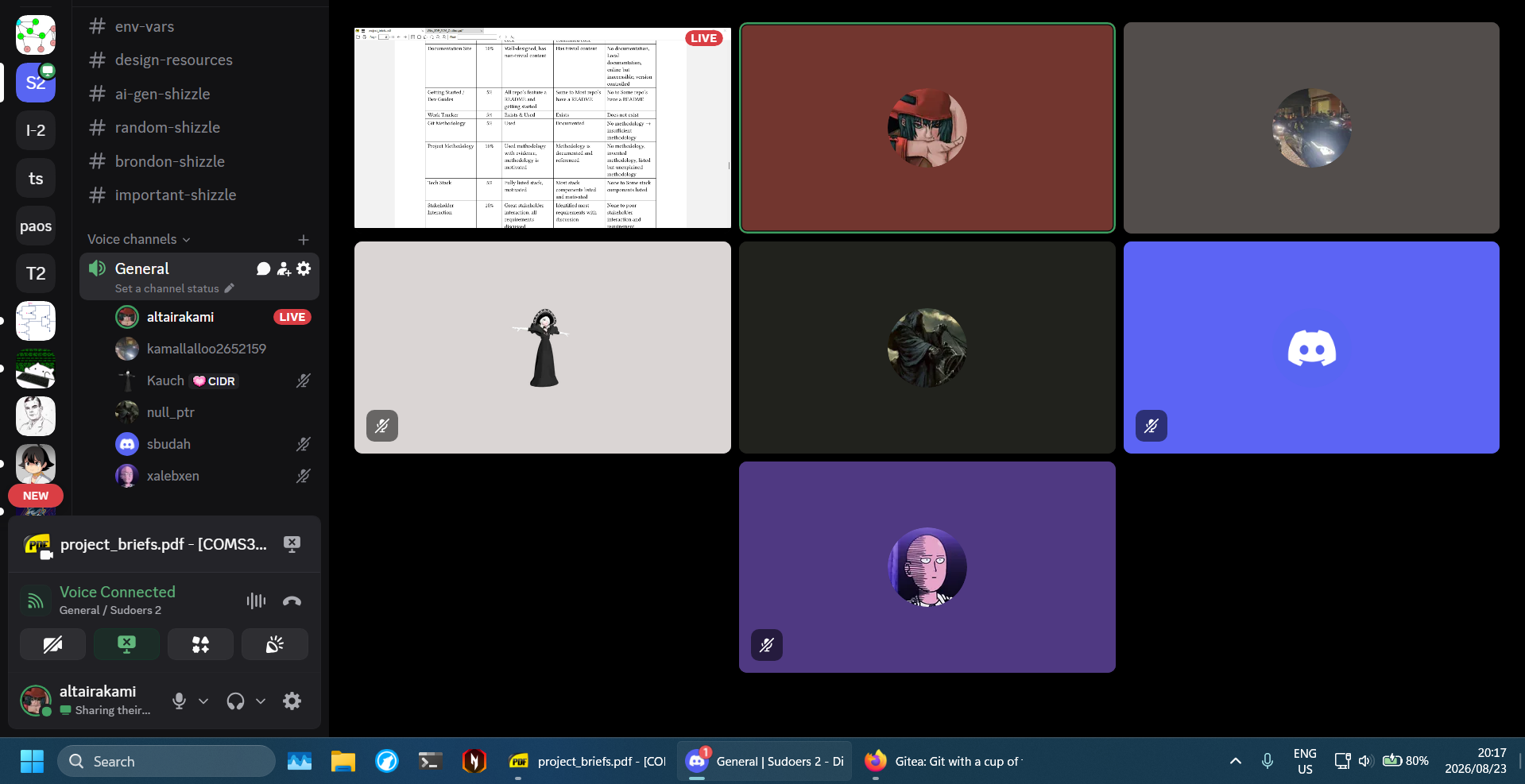Open File Explorer from taskbar

[x=343, y=761]
